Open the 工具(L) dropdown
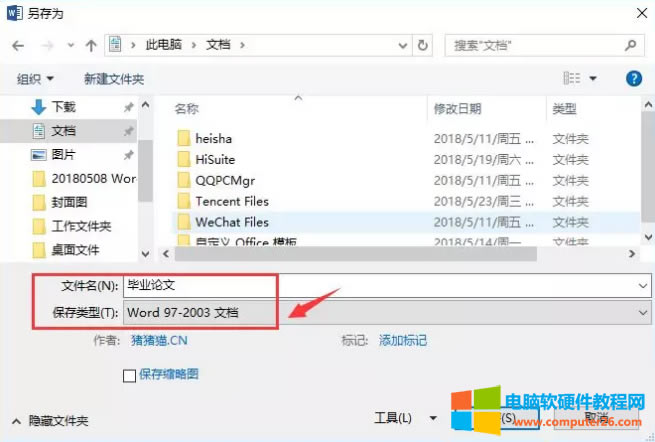 pyautogui.click(x=405, y=418)
